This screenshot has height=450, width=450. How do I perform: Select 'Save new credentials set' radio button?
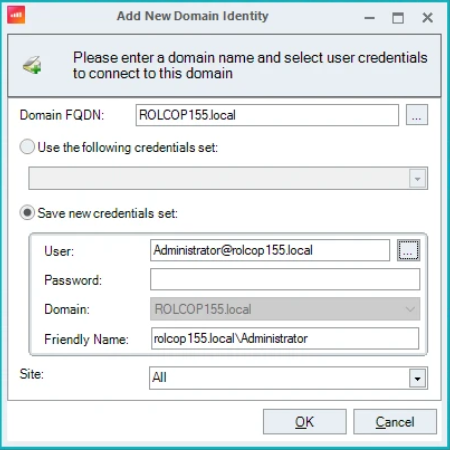(27, 213)
